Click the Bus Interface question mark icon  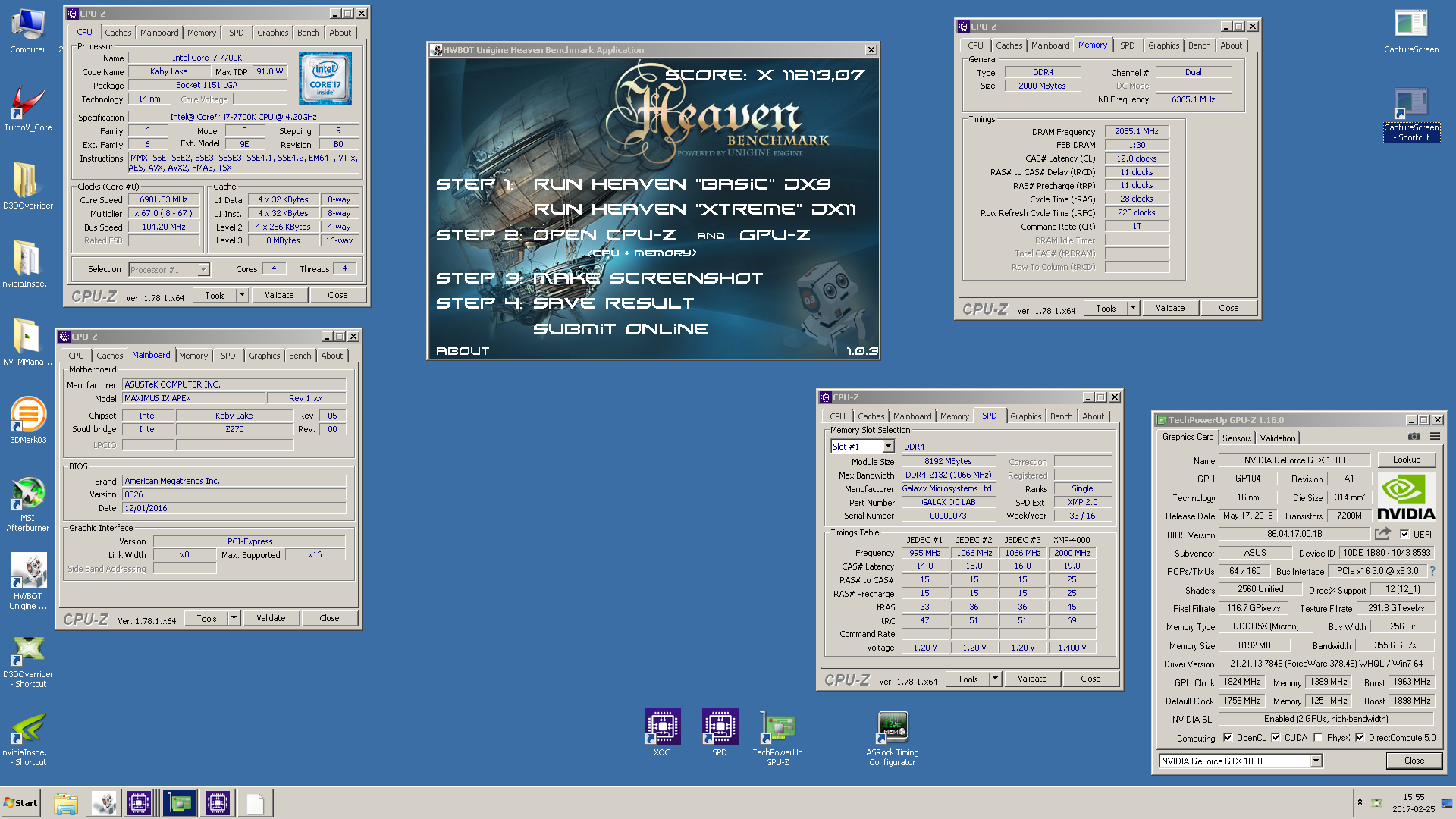coord(1432,571)
